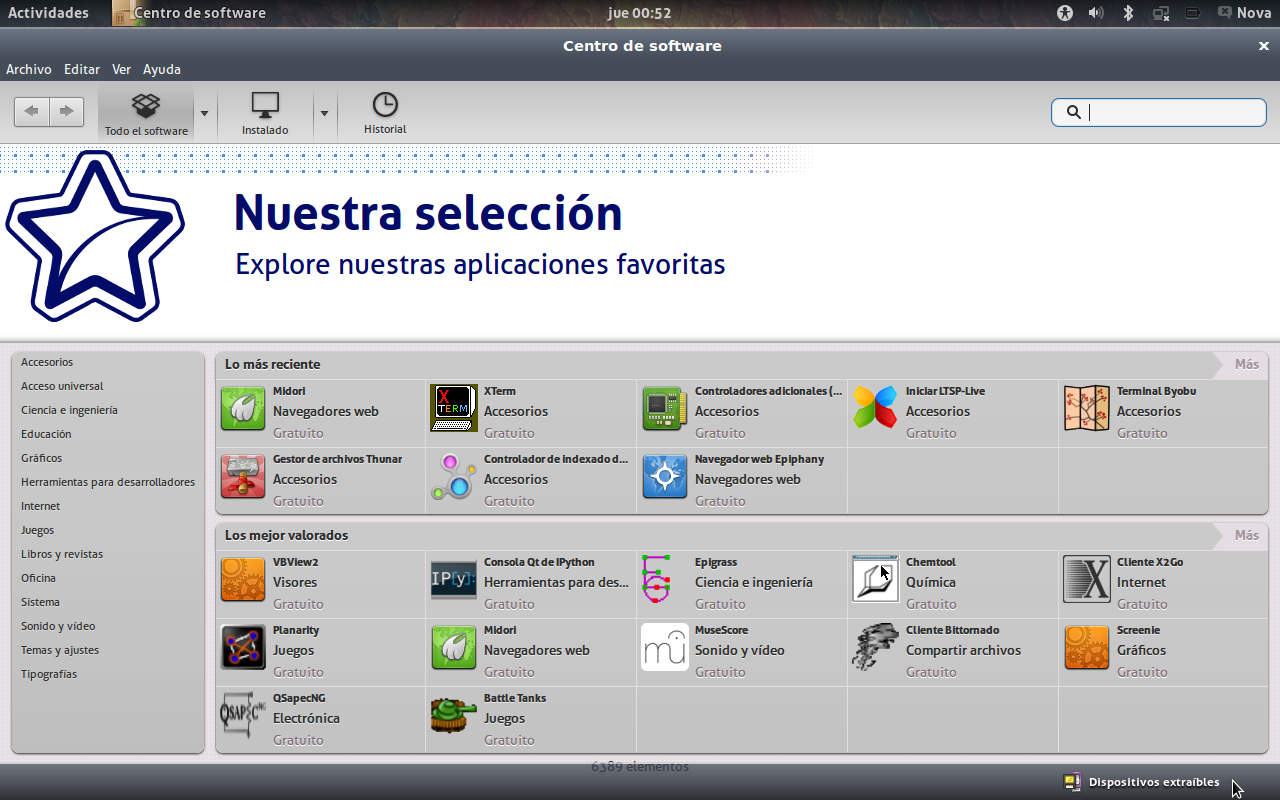Open the Gráficos category in sidebar
The height and width of the screenshot is (800, 1280).
tap(42, 458)
